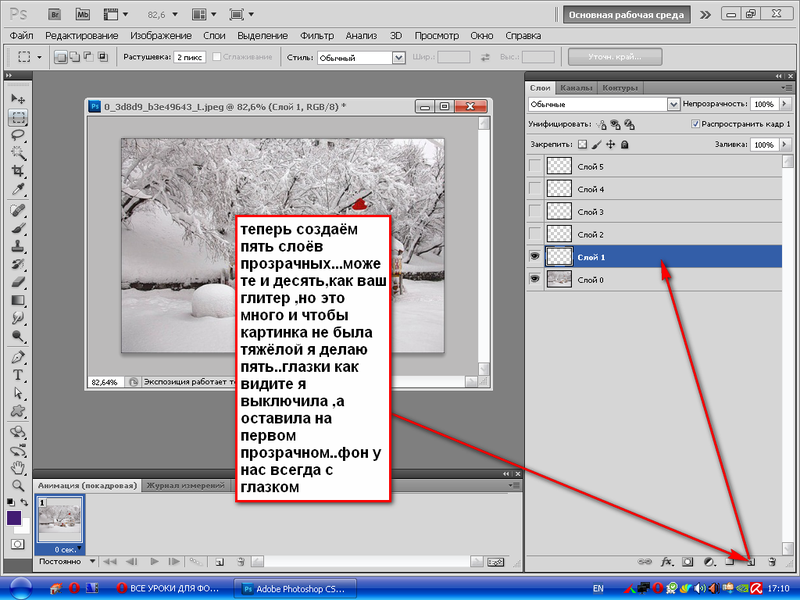Viewport: 800px width, 600px height.
Task: Click the foreground color swatch
Action: [14, 518]
